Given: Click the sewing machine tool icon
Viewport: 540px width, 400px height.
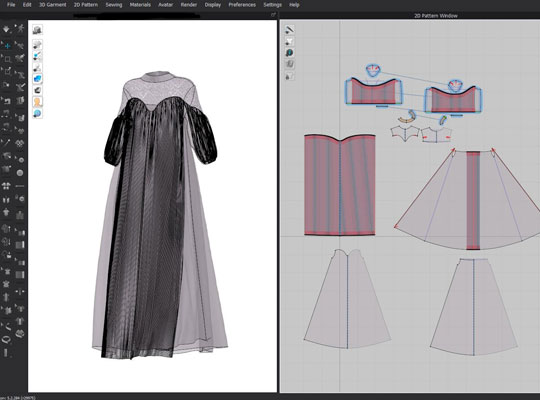Looking at the screenshot, I should (x=7, y=101).
